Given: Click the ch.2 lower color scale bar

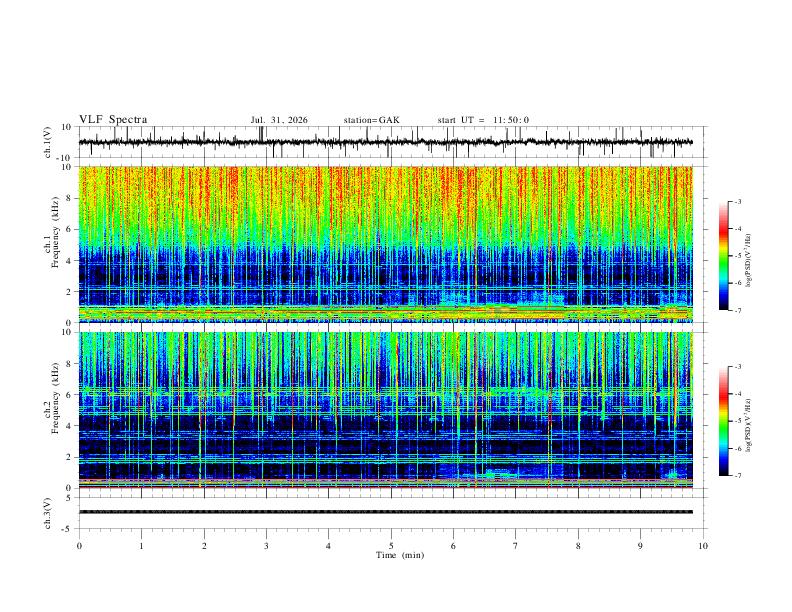Looking at the screenshot, I should tap(724, 421).
